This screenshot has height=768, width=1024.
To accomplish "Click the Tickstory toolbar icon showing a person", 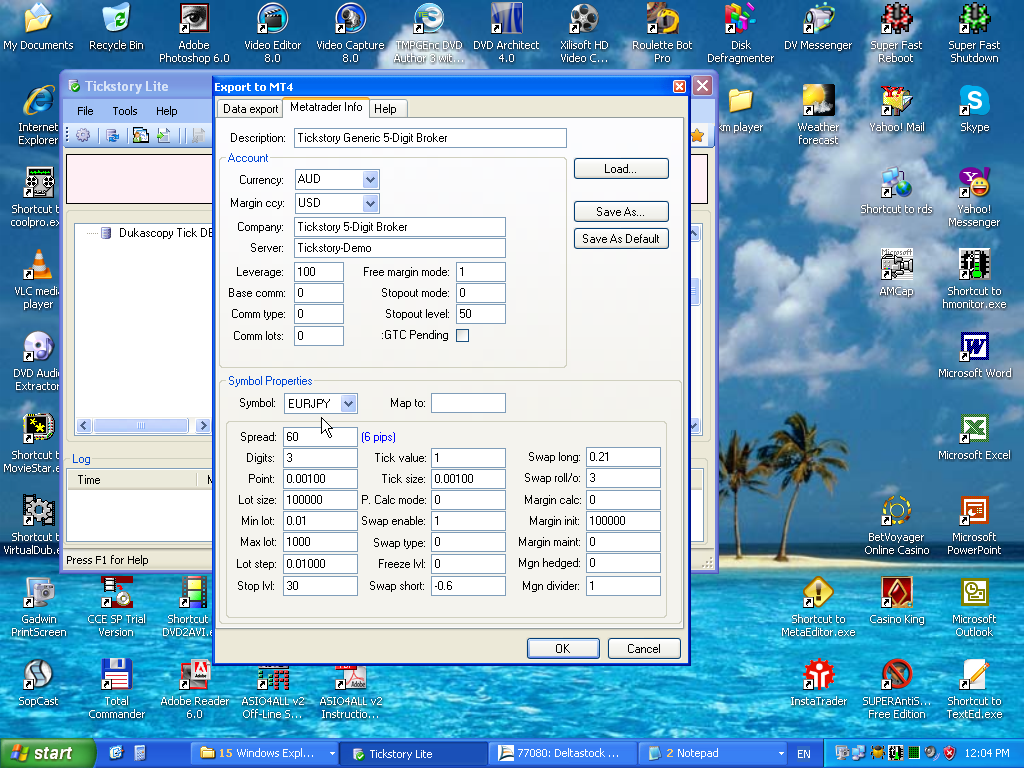I will [140, 135].
